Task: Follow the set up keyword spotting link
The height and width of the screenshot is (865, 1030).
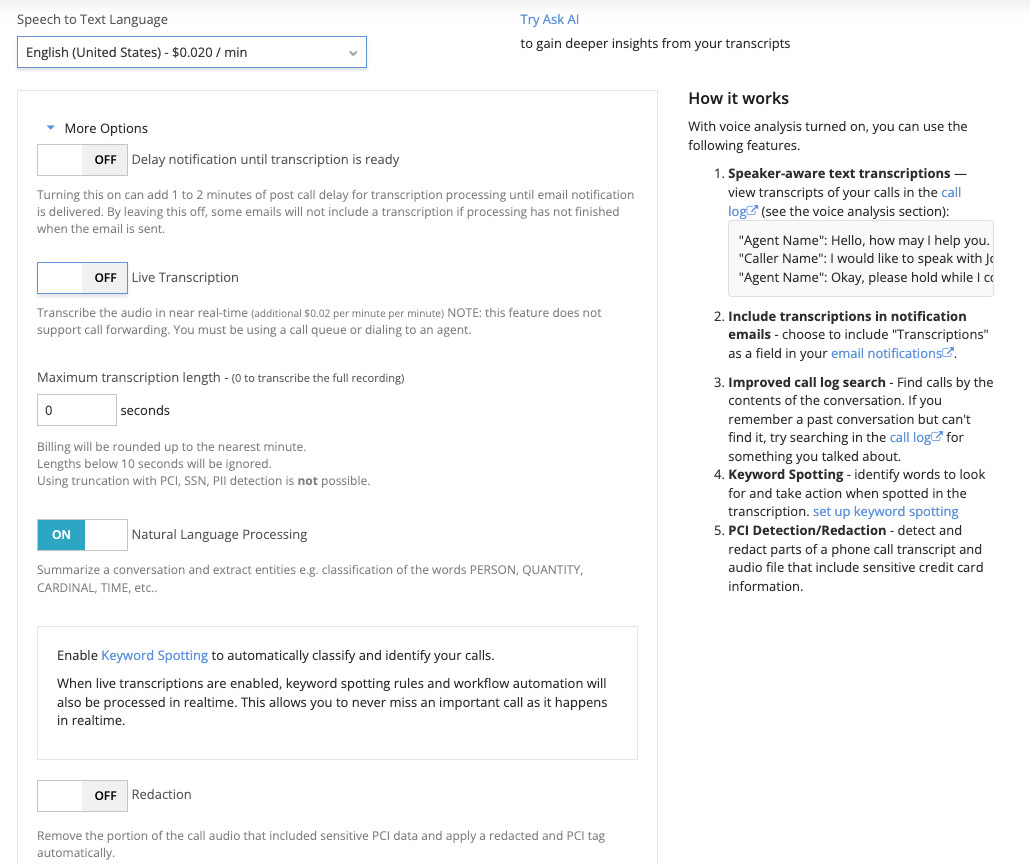Action: point(885,511)
